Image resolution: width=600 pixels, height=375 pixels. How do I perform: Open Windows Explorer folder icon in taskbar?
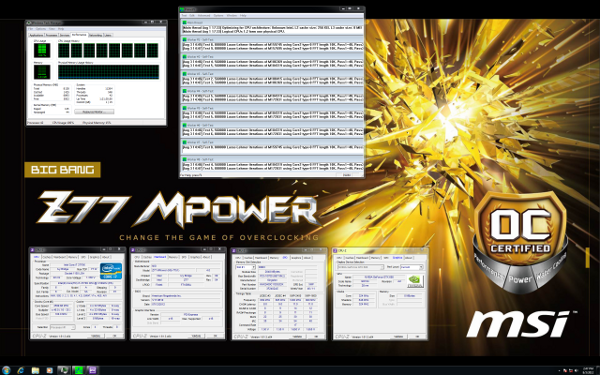click(35, 370)
